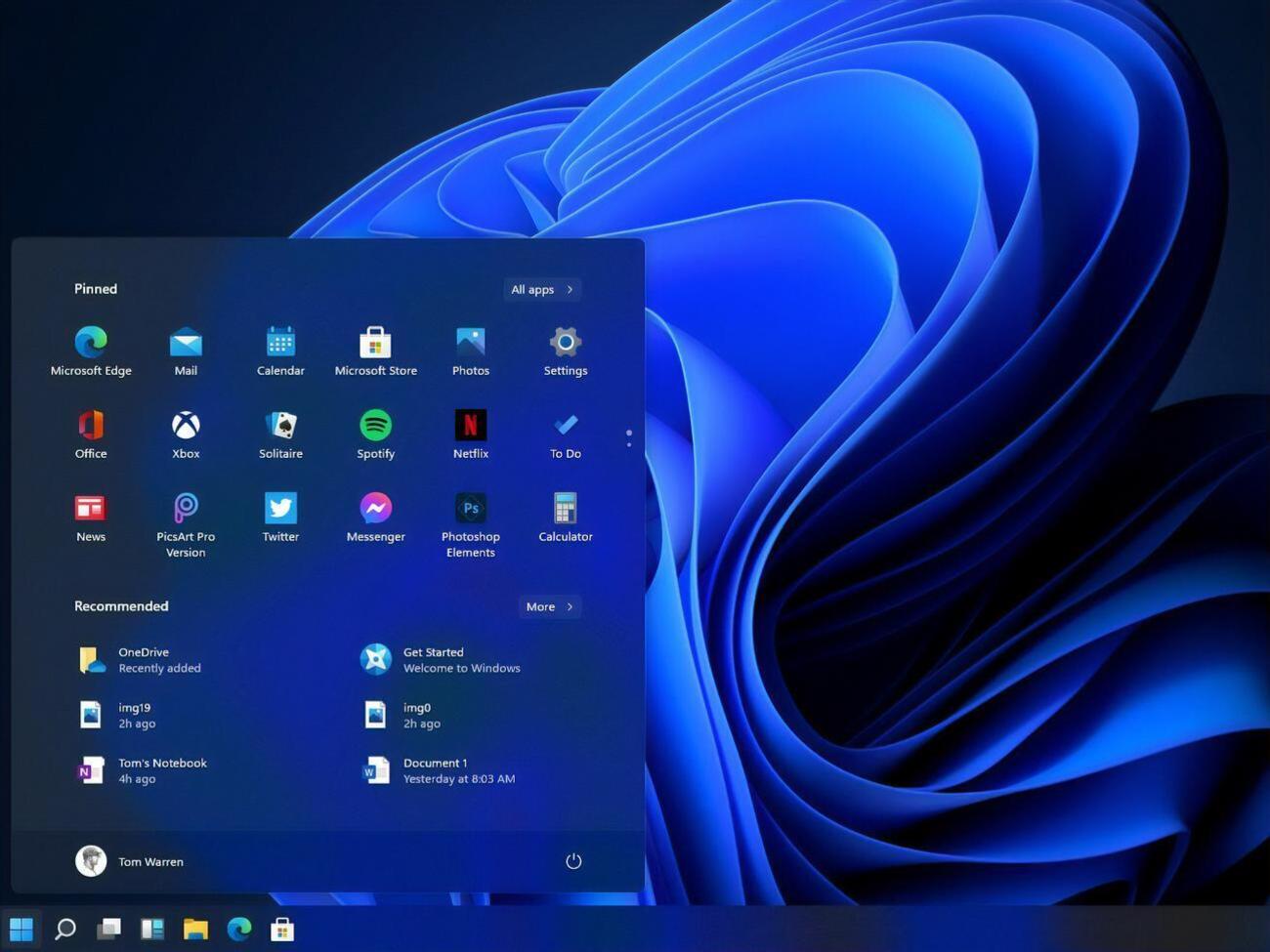The width and height of the screenshot is (1270, 952).
Task: Open Spotify from the pinned apps
Action: coord(375,434)
